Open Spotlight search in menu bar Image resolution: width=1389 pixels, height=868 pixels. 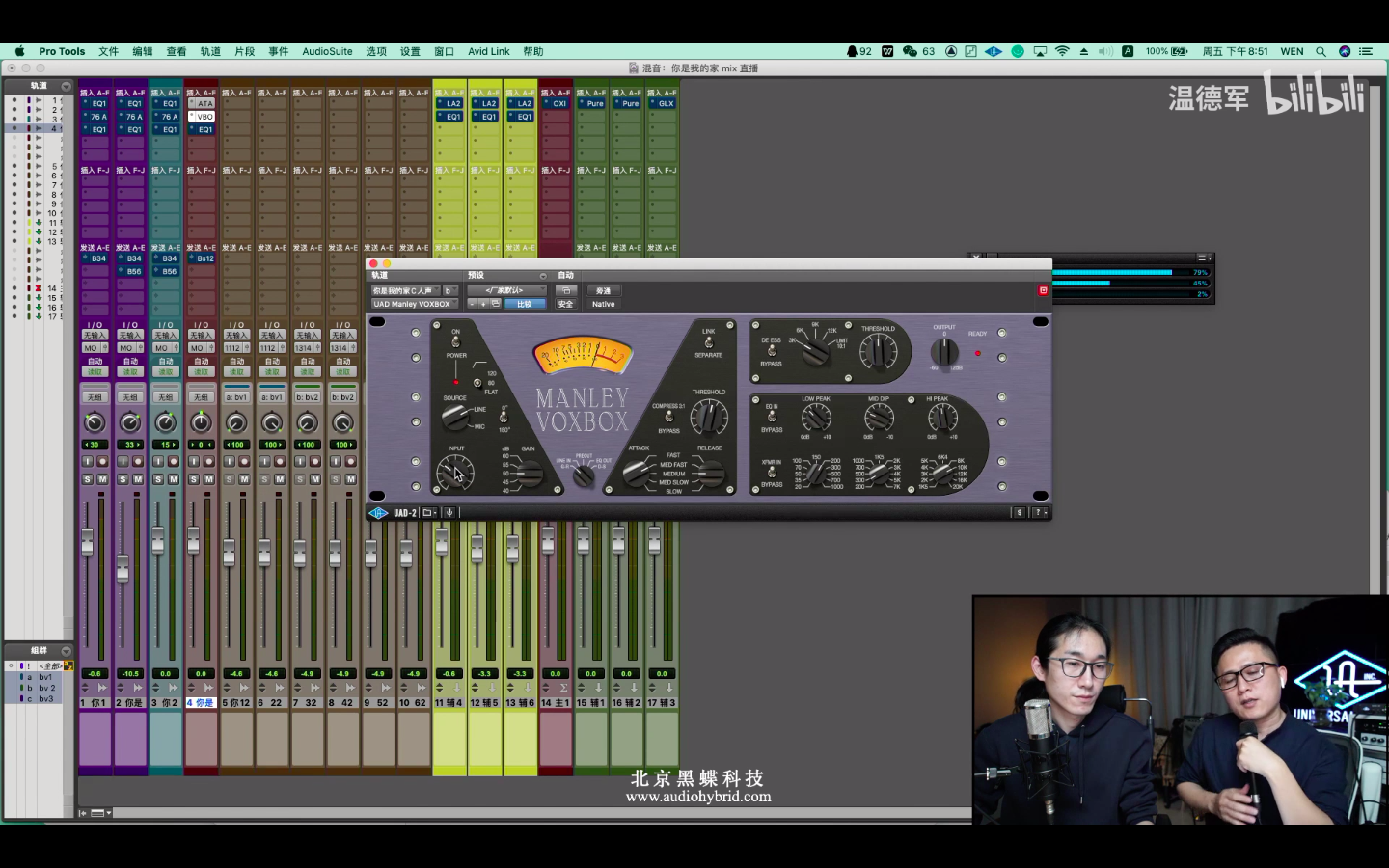point(1321,51)
